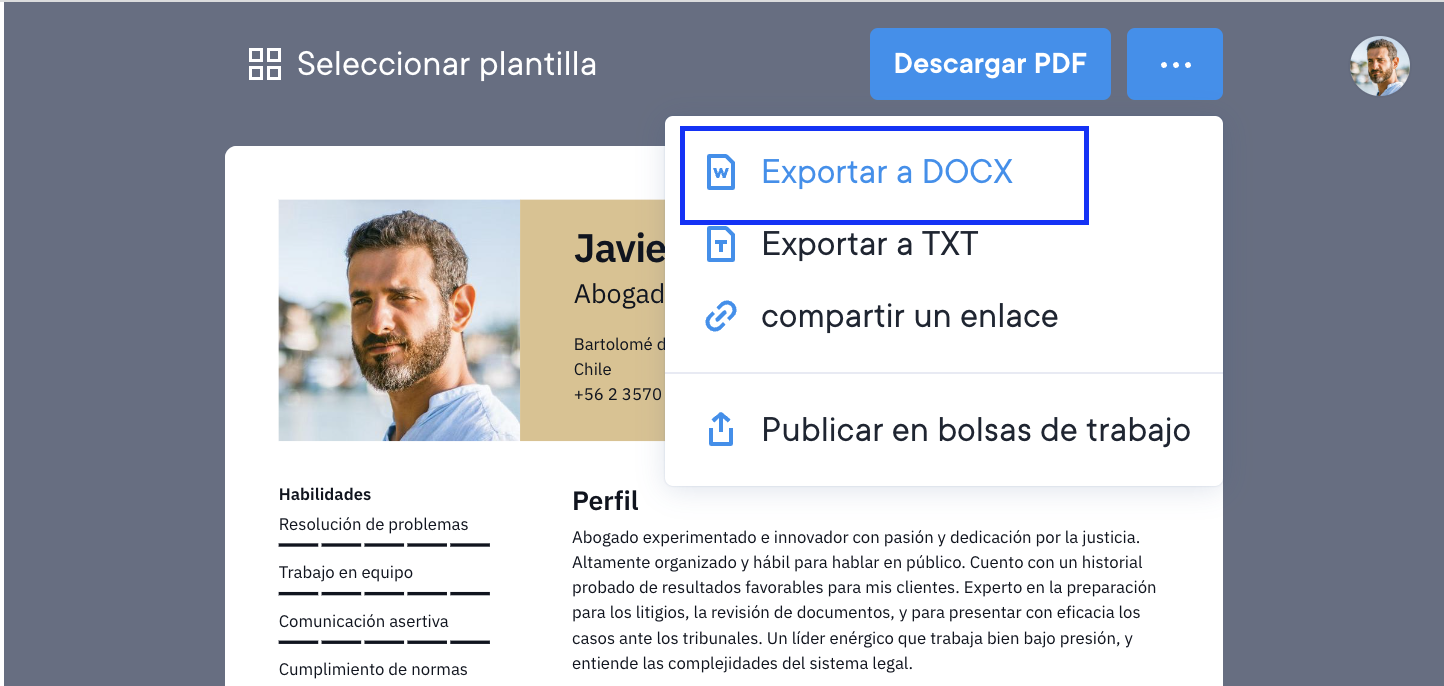Pick compartir un enlace in the menu
The height and width of the screenshot is (686, 1444).
point(909,316)
